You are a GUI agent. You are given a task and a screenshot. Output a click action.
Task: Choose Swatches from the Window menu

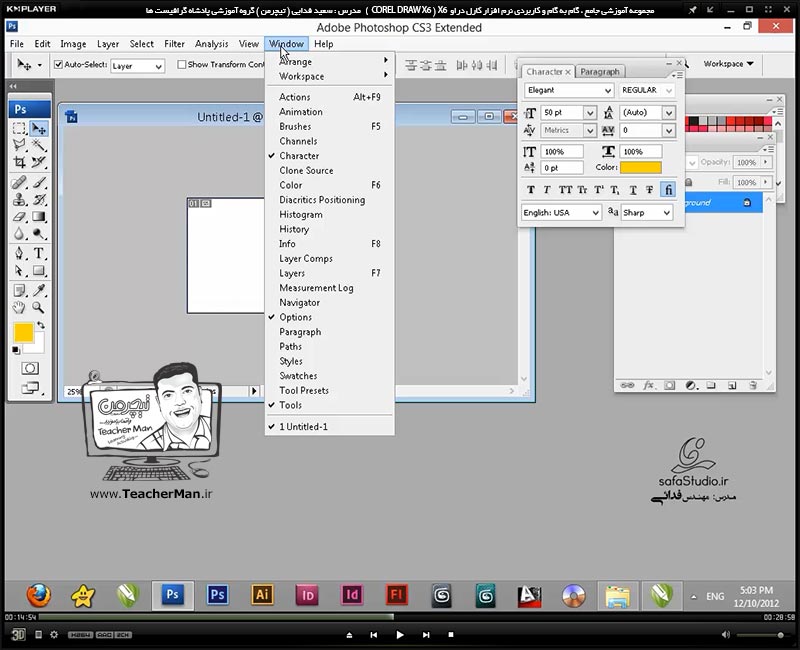pos(330,376)
